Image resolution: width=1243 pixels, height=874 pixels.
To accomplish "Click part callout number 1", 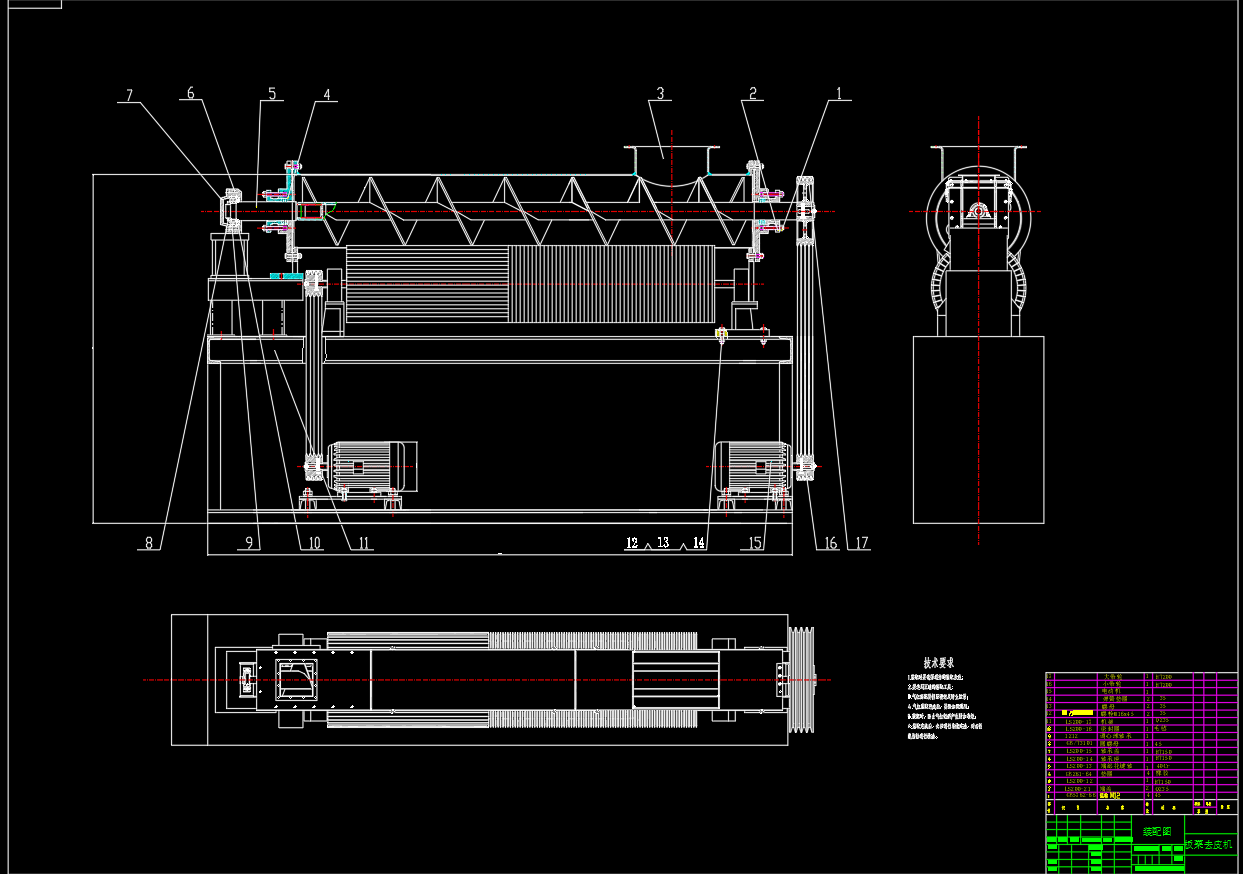I will 839,93.
